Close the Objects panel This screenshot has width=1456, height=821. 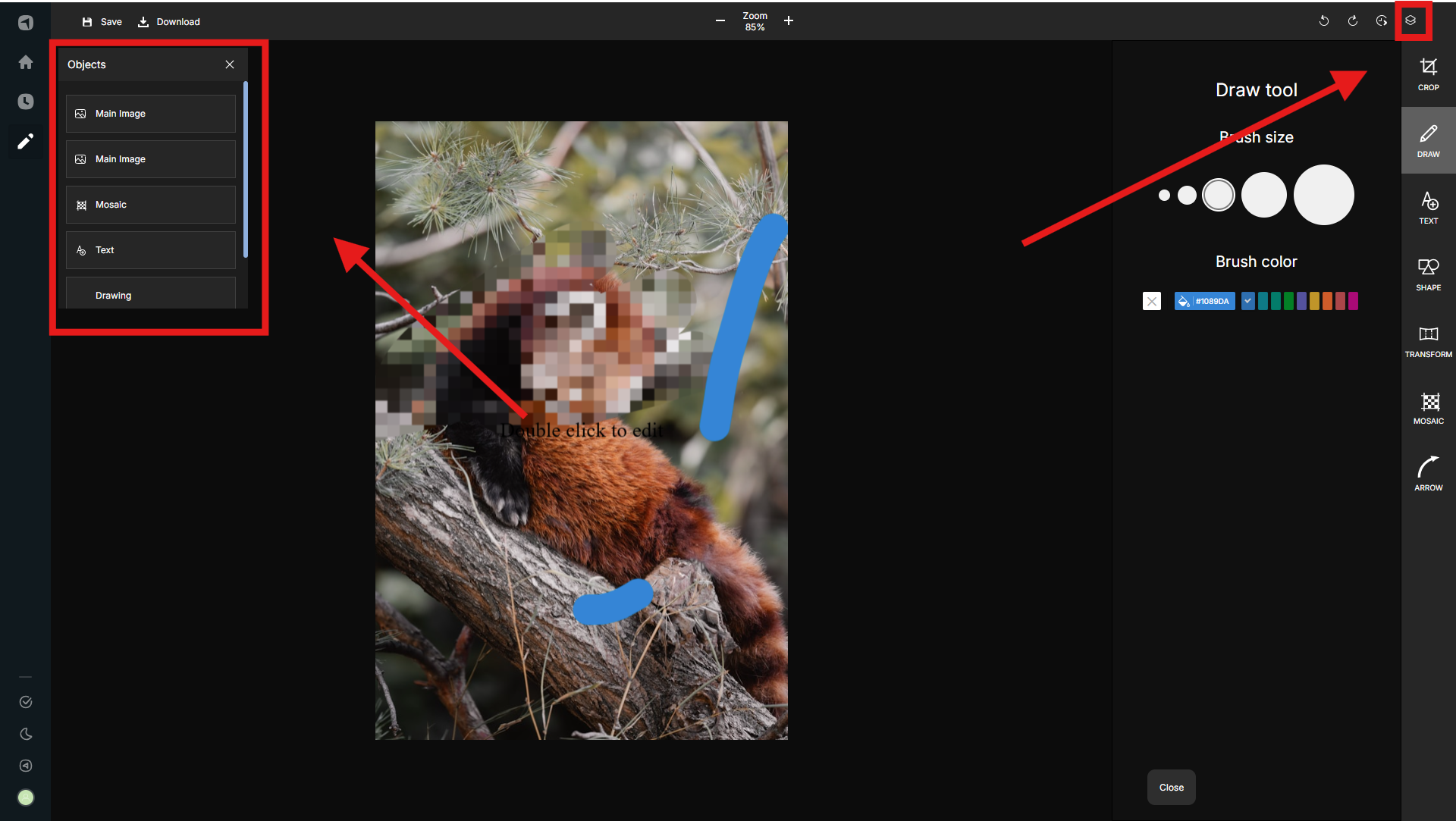230,64
